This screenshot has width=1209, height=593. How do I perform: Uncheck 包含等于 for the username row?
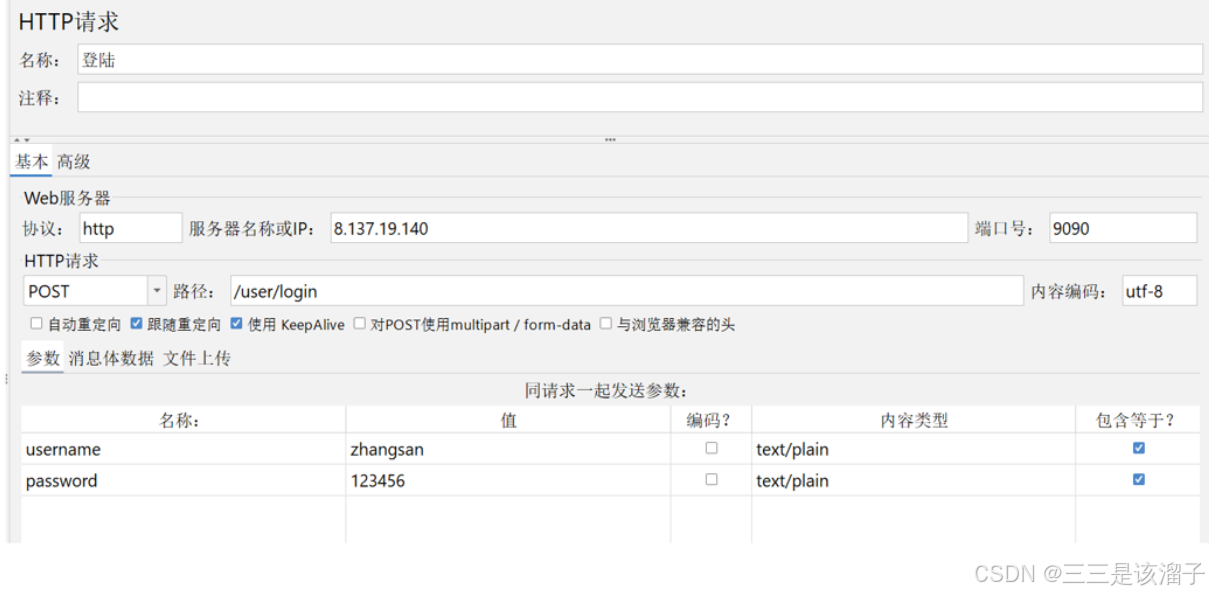coord(1138,449)
